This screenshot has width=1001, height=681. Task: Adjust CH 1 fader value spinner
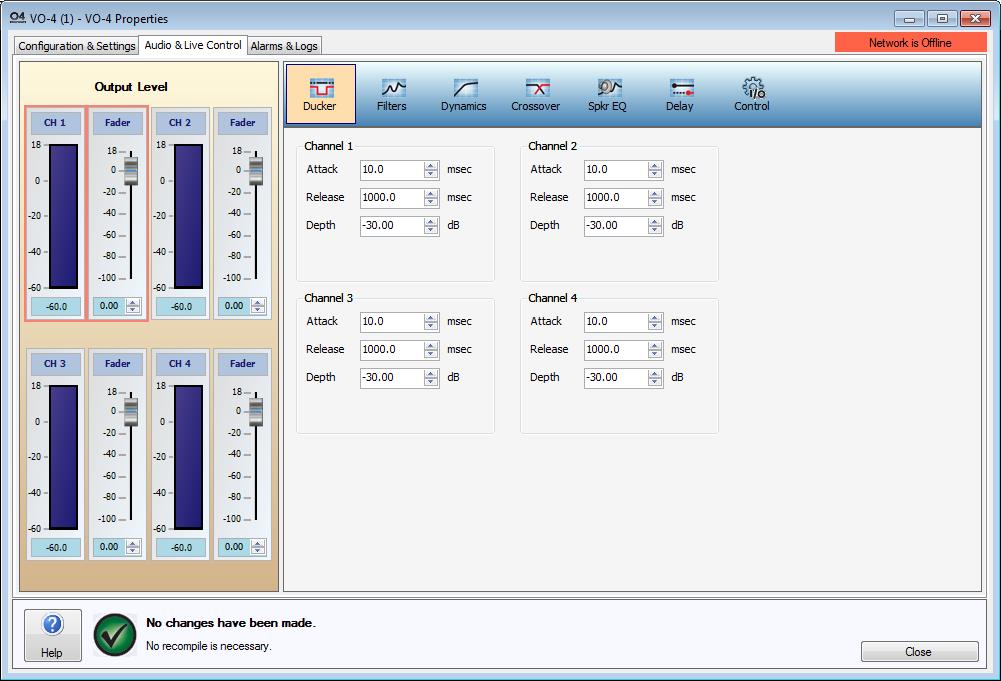[133, 306]
